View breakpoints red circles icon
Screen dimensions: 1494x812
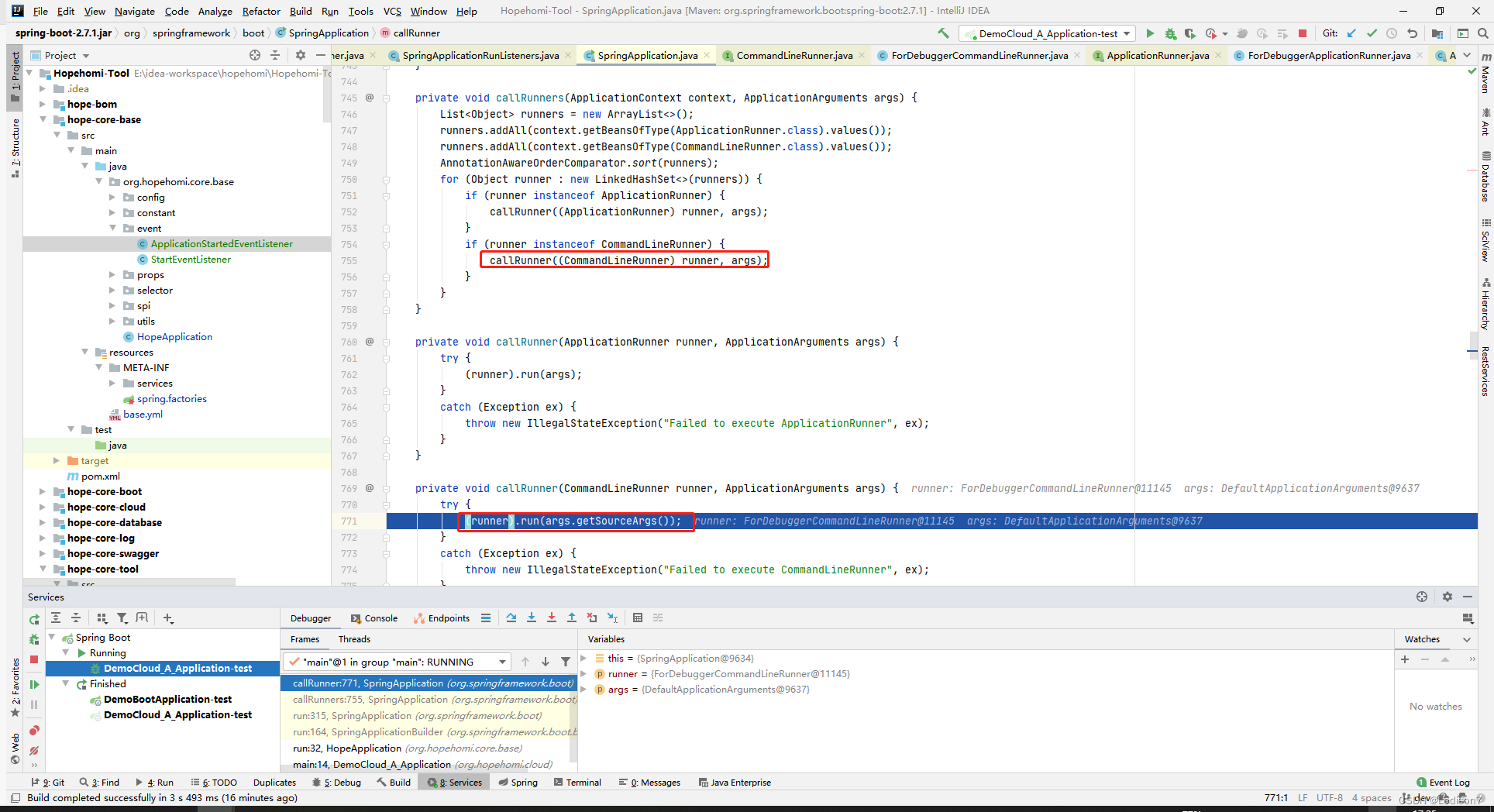point(34,731)
